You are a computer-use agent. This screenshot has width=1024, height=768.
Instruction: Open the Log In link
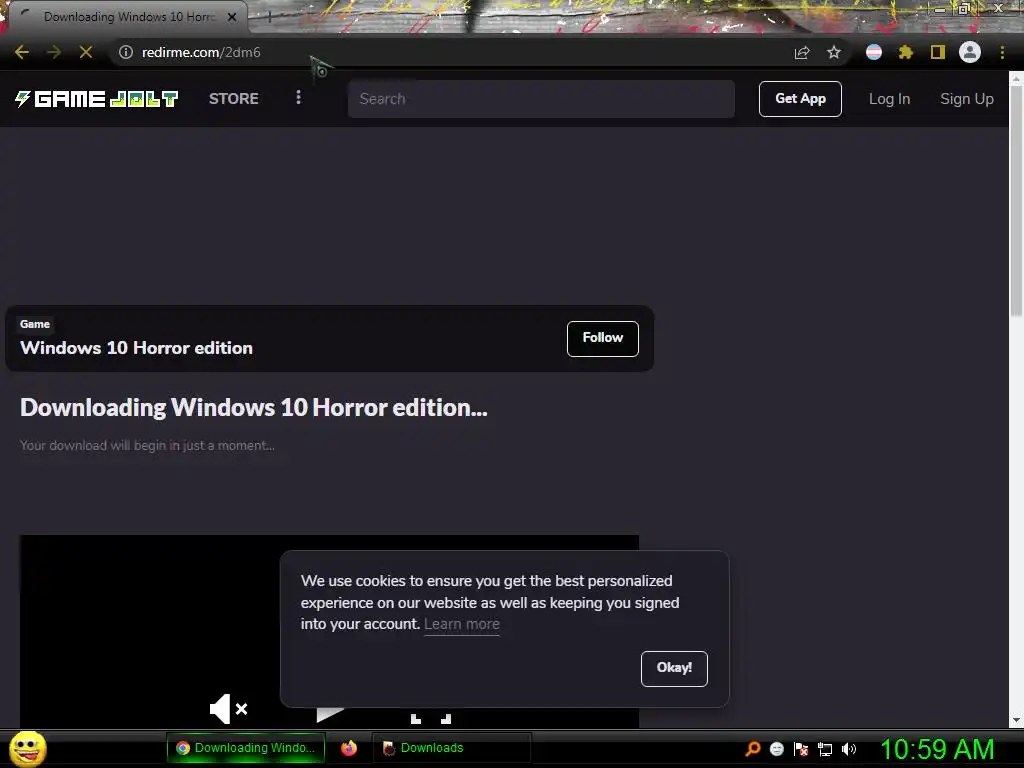coord(889,99)
